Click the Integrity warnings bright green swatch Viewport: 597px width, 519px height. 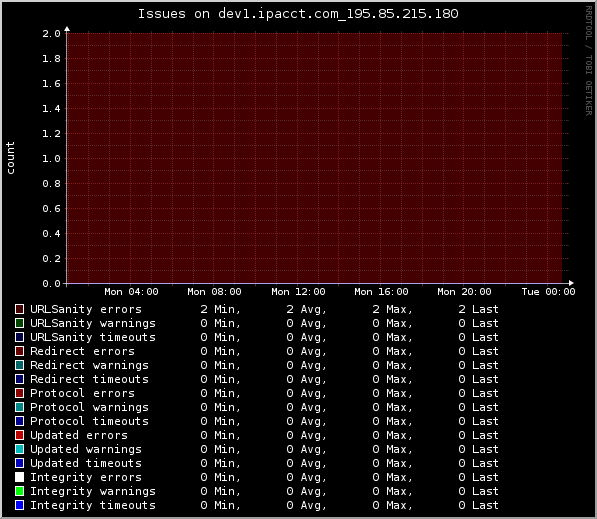tap(19, 491)
